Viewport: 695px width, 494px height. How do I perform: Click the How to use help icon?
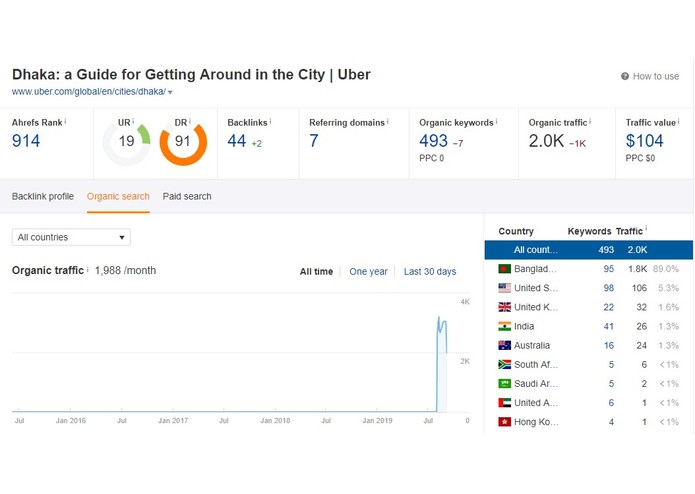(625, 76)
